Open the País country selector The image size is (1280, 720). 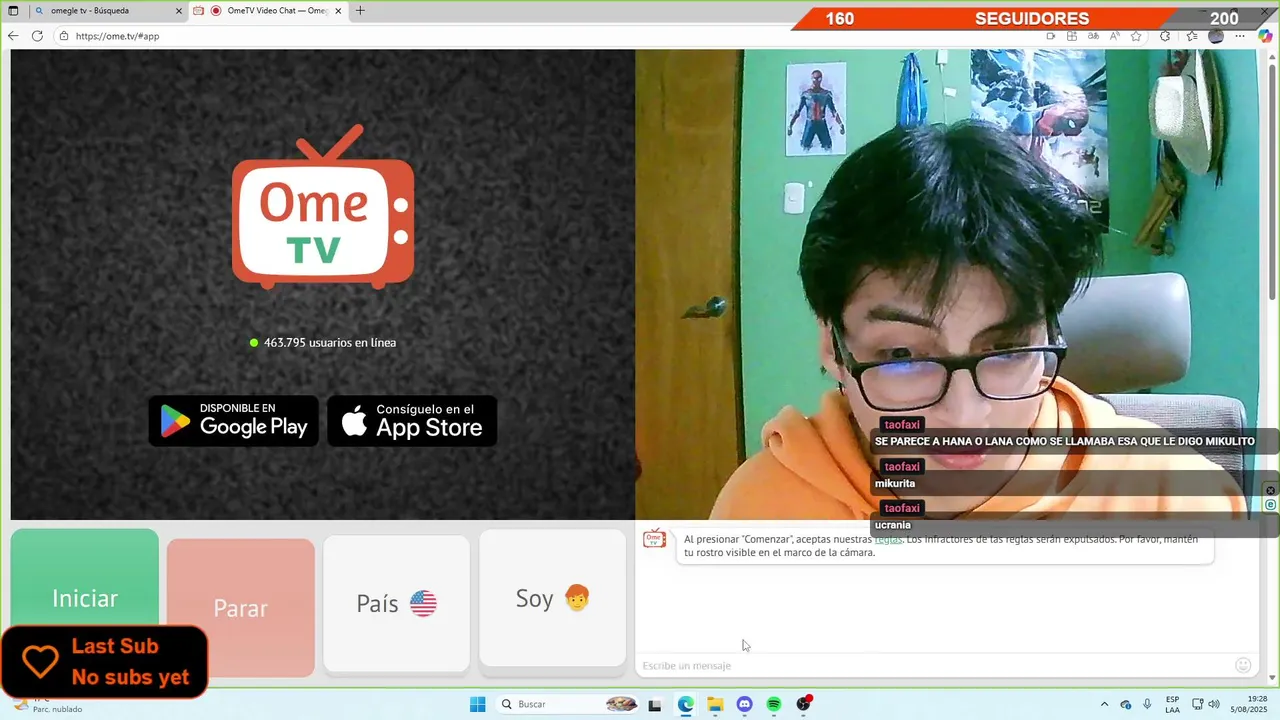point(396,603)
